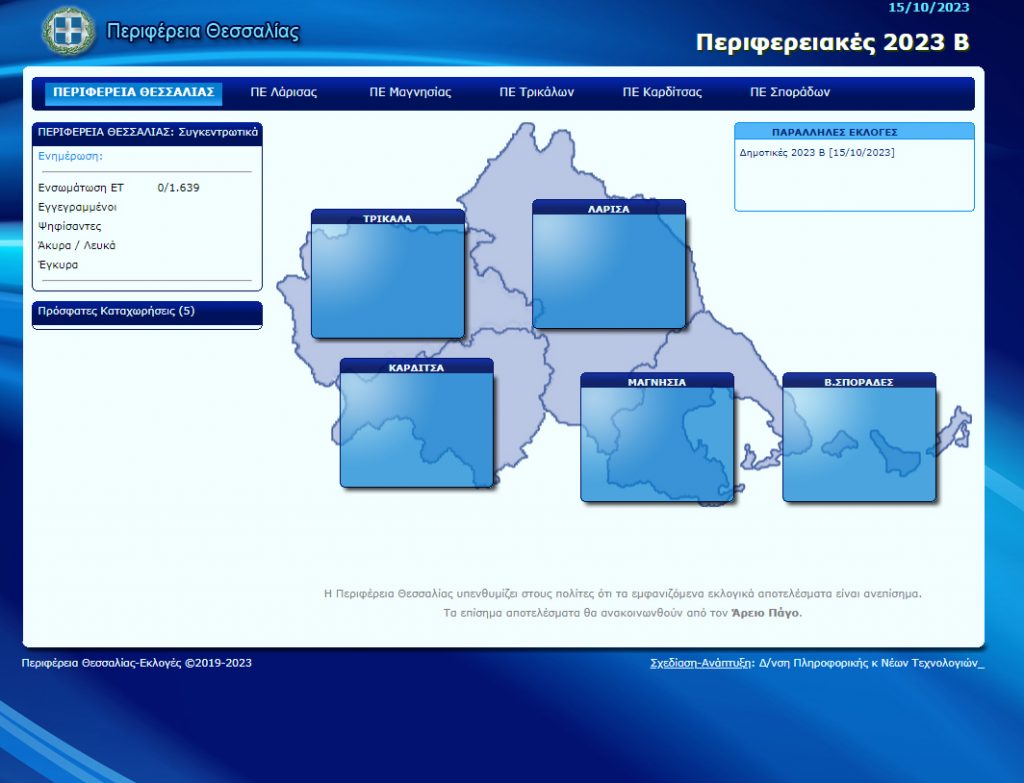This screenshot has height=783, width=1024.
Task: Select the ΜΑΓΝΗΣΙΑ map panel
Action: coord(657,438)
